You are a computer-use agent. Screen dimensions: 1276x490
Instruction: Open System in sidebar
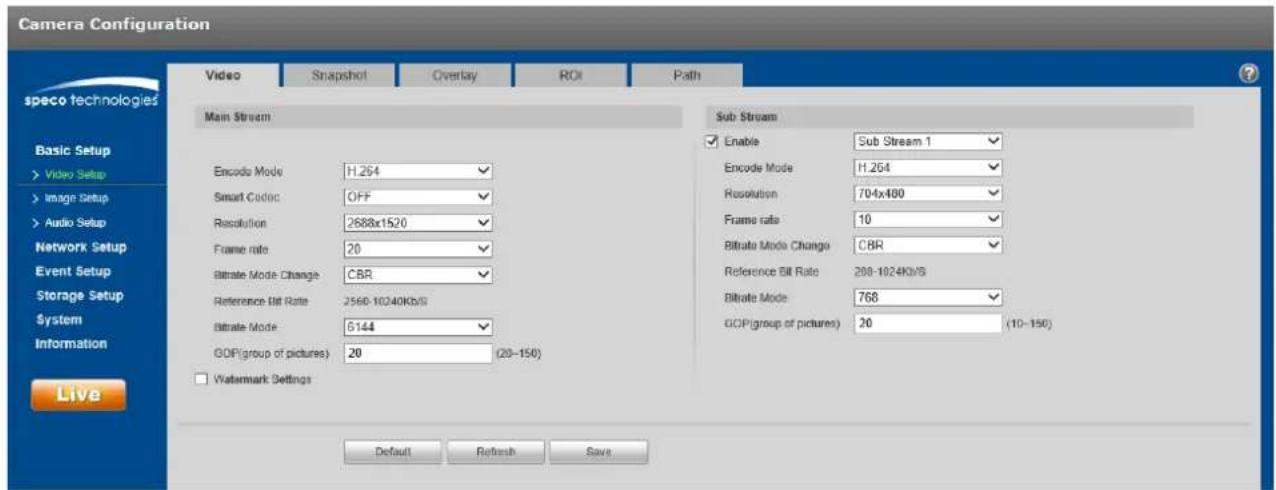59,320
